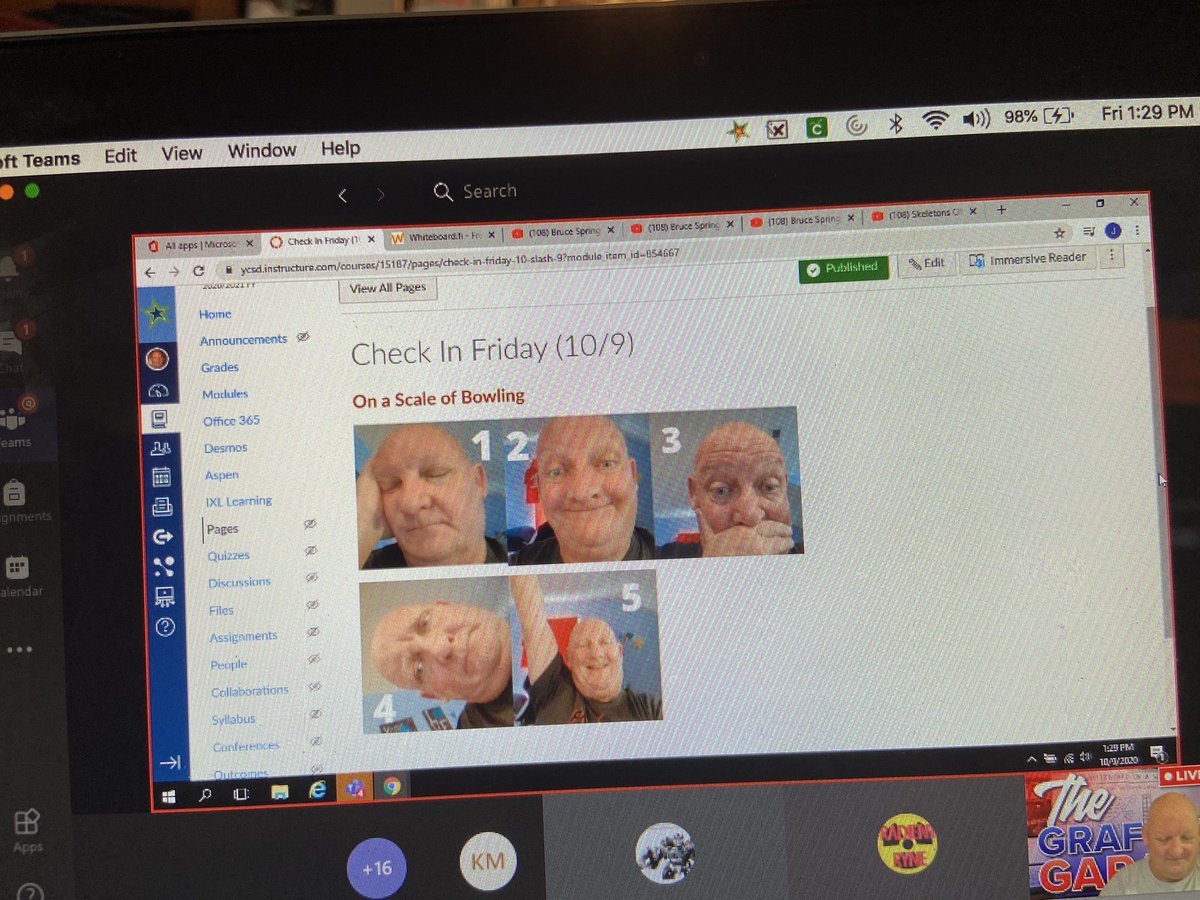Viewport: 1200px width, 900px height.
Task: Open Chrome from the Windows taskbar
Action: click(391, 787)
